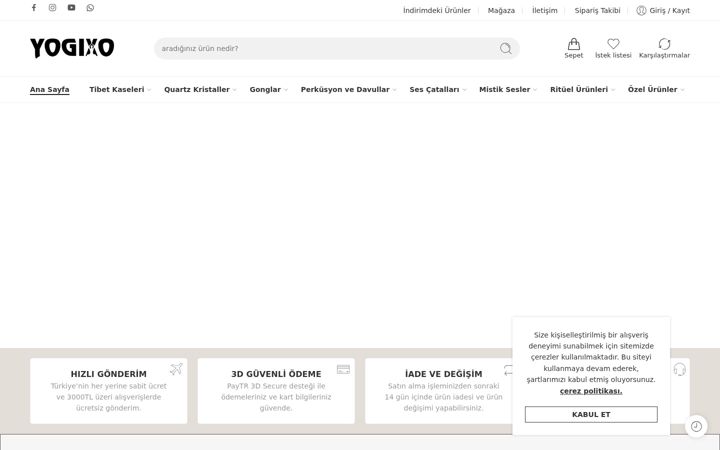Go to Ana Sayfa menu item
Image resolution: width=720 pixels, height=450 pixels.
pyautogui.click(x=50, y=90)
